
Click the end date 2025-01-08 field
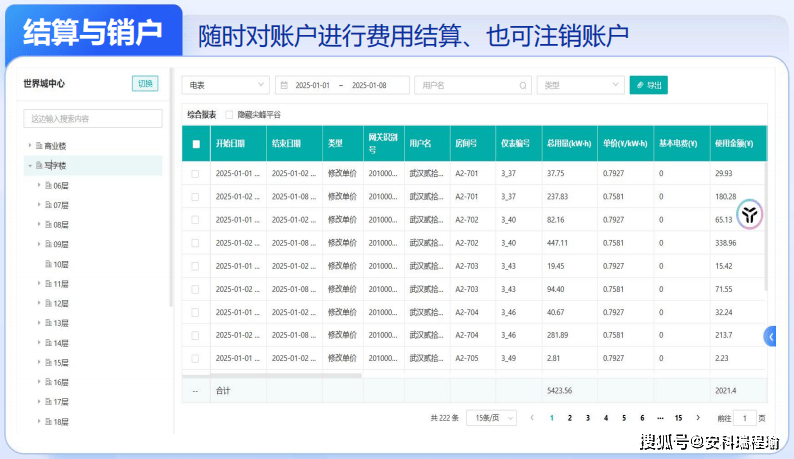369,86
